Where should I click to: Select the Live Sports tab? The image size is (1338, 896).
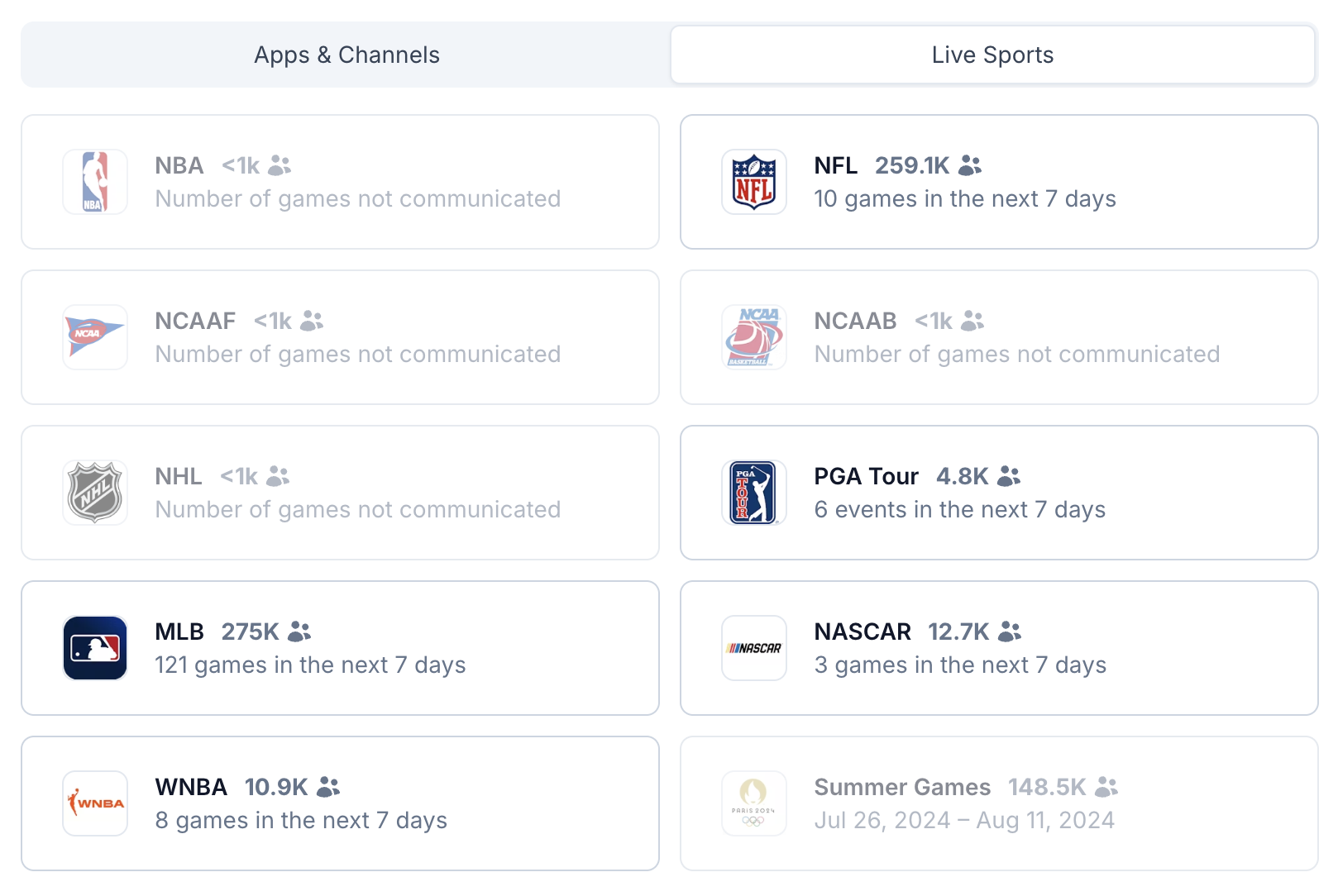coord(992,55)
